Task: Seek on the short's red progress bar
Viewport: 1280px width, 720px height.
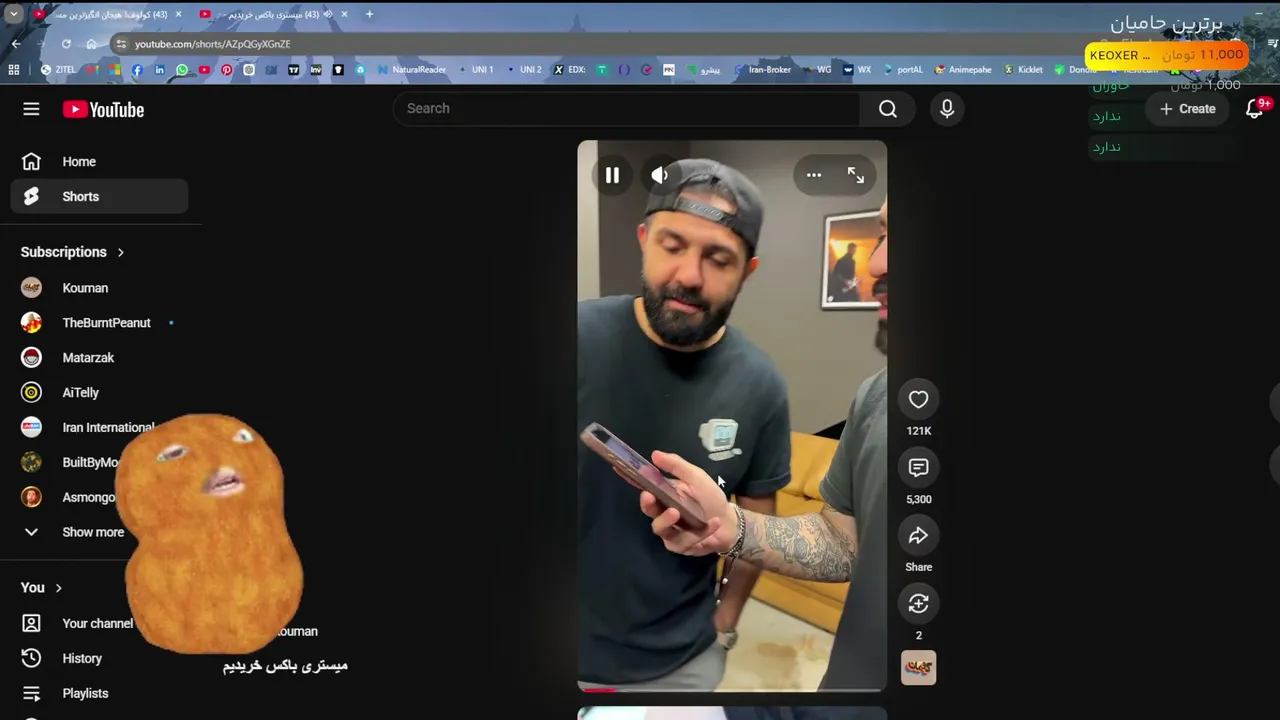Action: 732,689
